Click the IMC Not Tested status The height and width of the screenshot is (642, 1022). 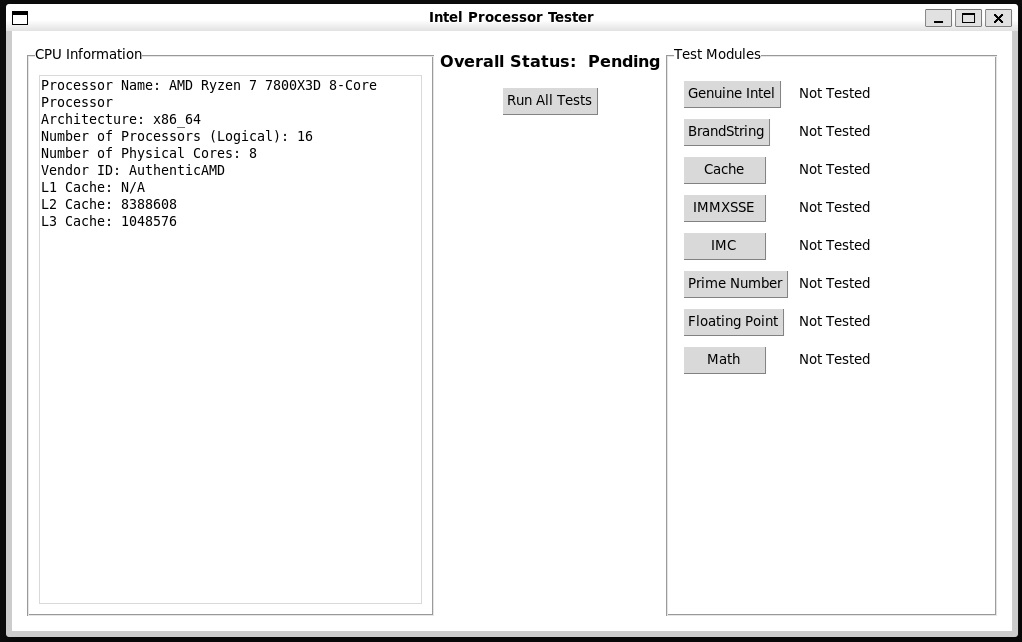[834, 245]
